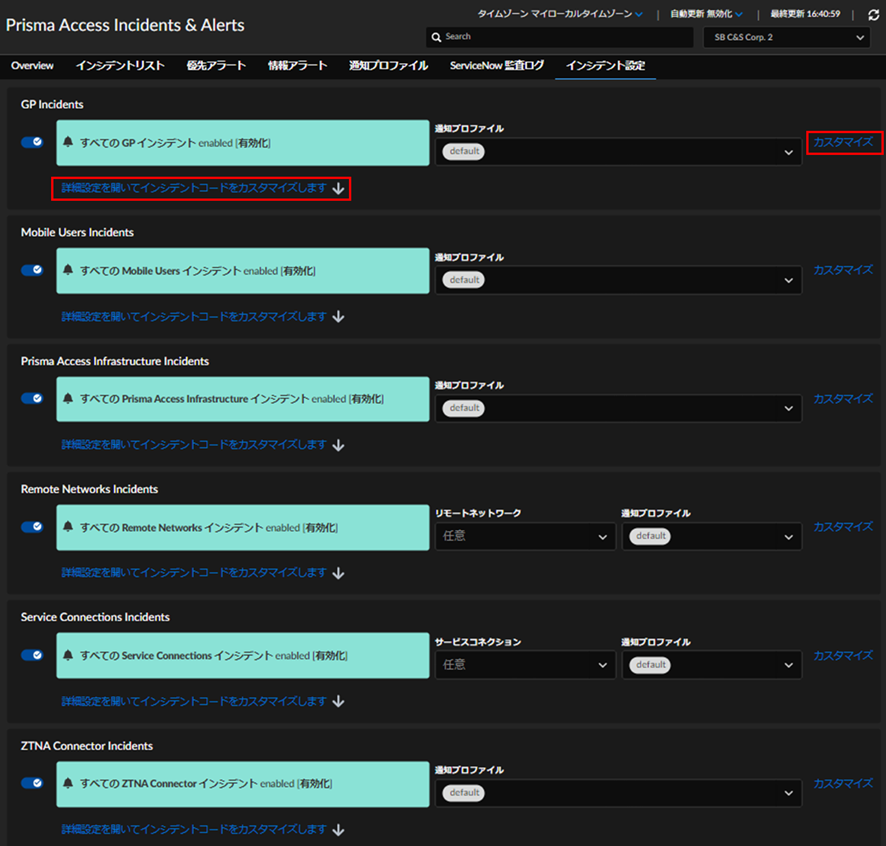Expand Prisma Access Infrastructure advanced settings link
Image resolution: width=886 pixels, height=846 pixels.
coord(194,445)
